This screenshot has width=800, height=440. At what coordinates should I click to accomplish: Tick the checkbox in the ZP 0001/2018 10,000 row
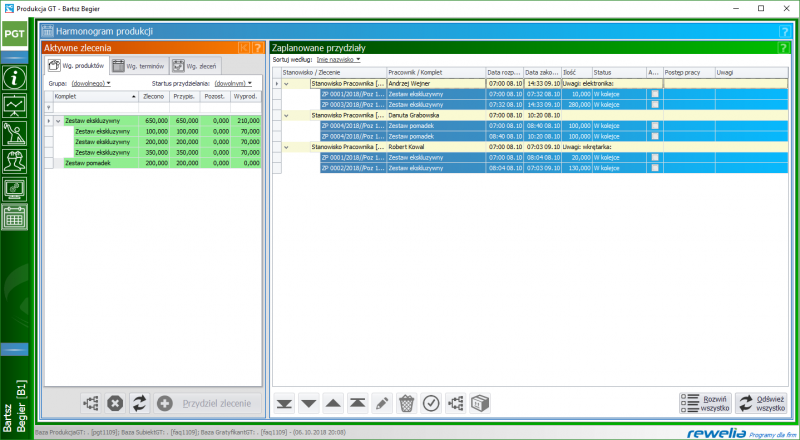pyautogui.click(x=655, y=93)
